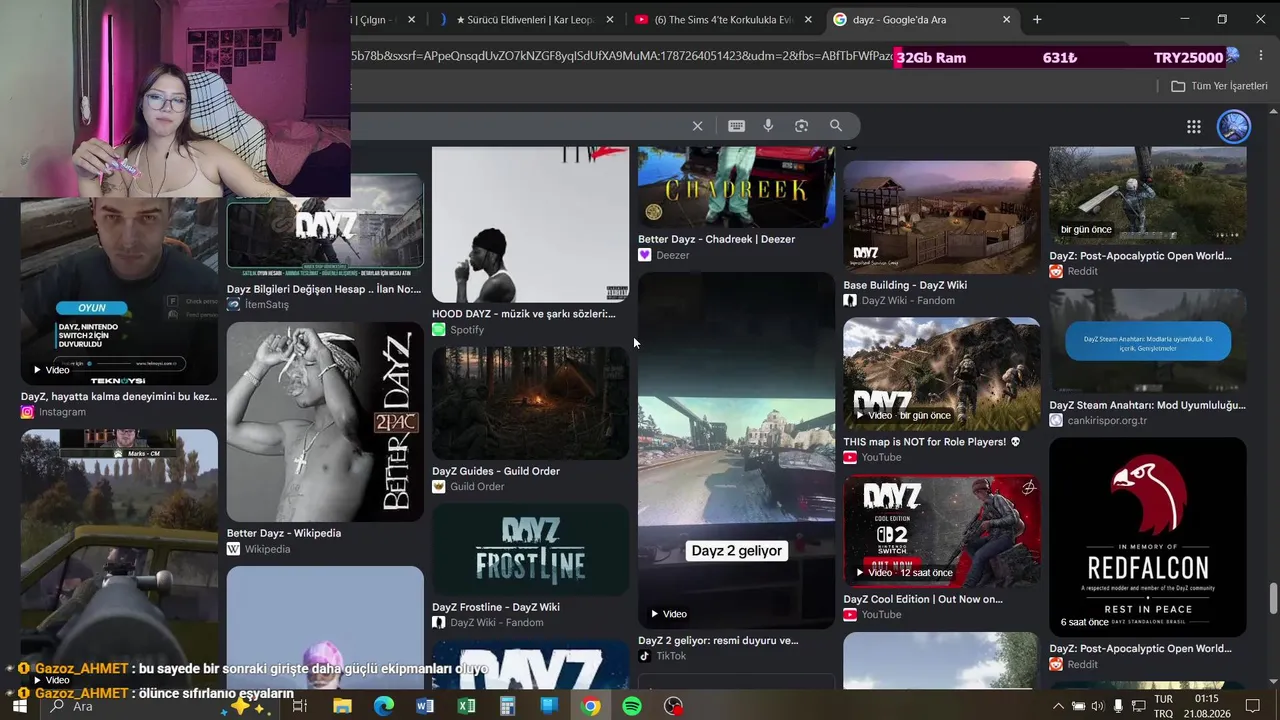This screenshot has width=1280, height=720.
Task: Search by image with Google Lens
Action: (x=801, y=126)
